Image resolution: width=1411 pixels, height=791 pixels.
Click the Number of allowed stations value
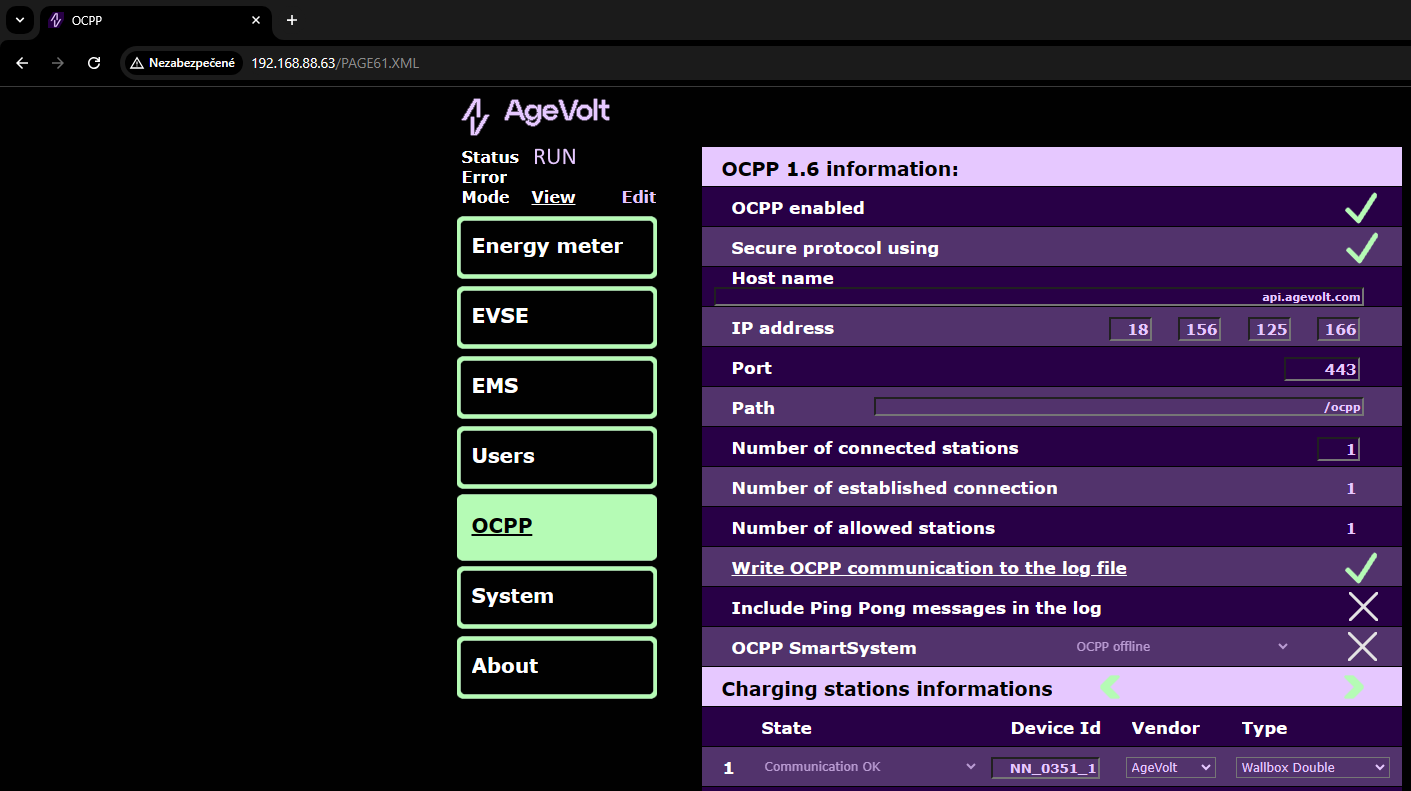click(x=1351, y=528)
